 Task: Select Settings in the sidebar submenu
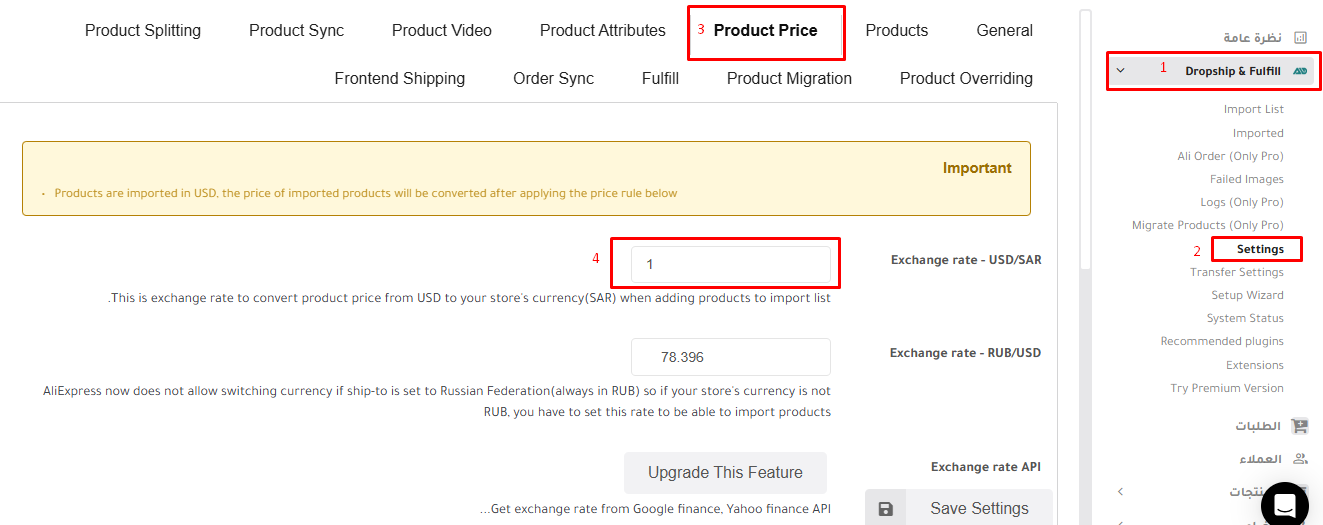(1260, 249)
